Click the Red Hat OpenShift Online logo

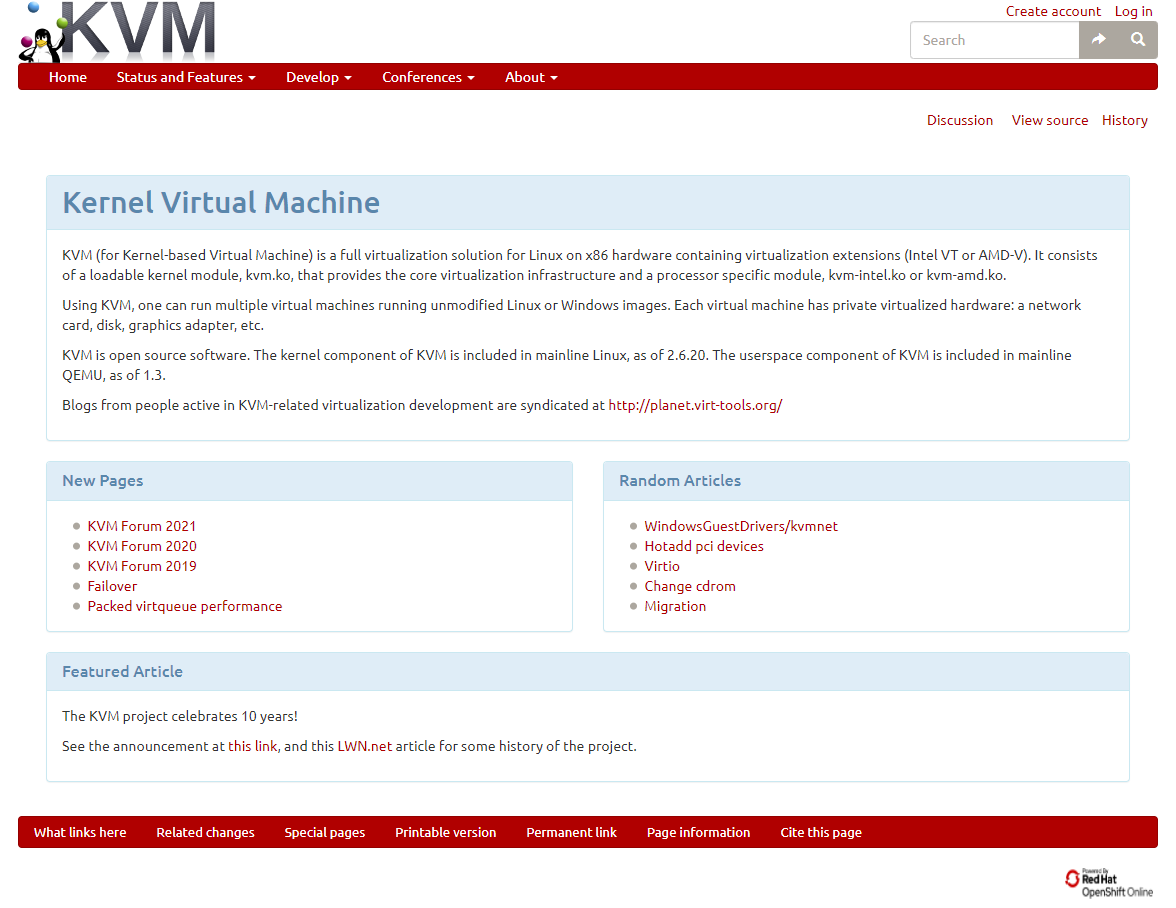coord(1108,880)
